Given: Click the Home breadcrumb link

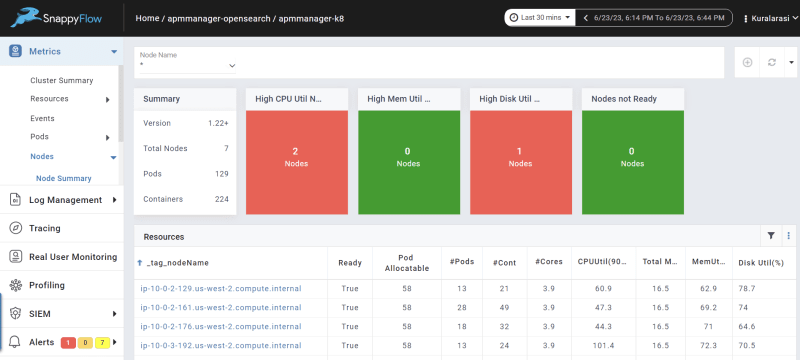Looking at the screenshot, I should coord(147,18).
